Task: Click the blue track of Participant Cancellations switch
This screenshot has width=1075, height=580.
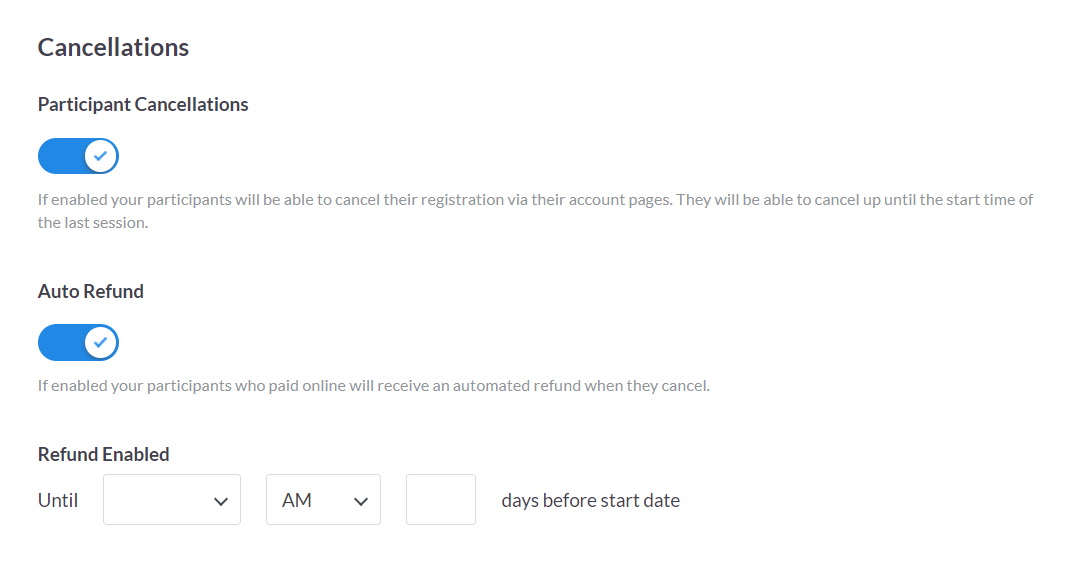Action: [60, 156]
